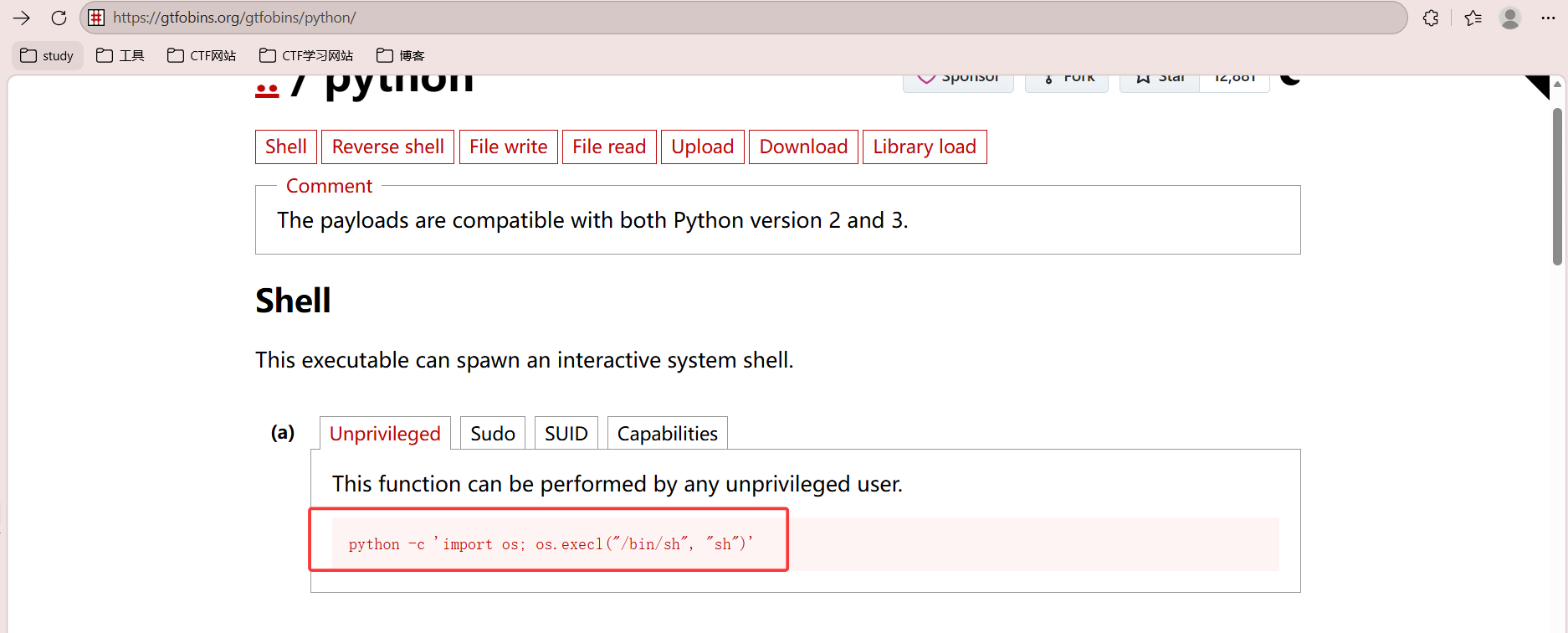Expand the CTF网站 bookmarks folder
Image resolution: width=1568 pixels, height=633 pixels.
coord(202,55)
